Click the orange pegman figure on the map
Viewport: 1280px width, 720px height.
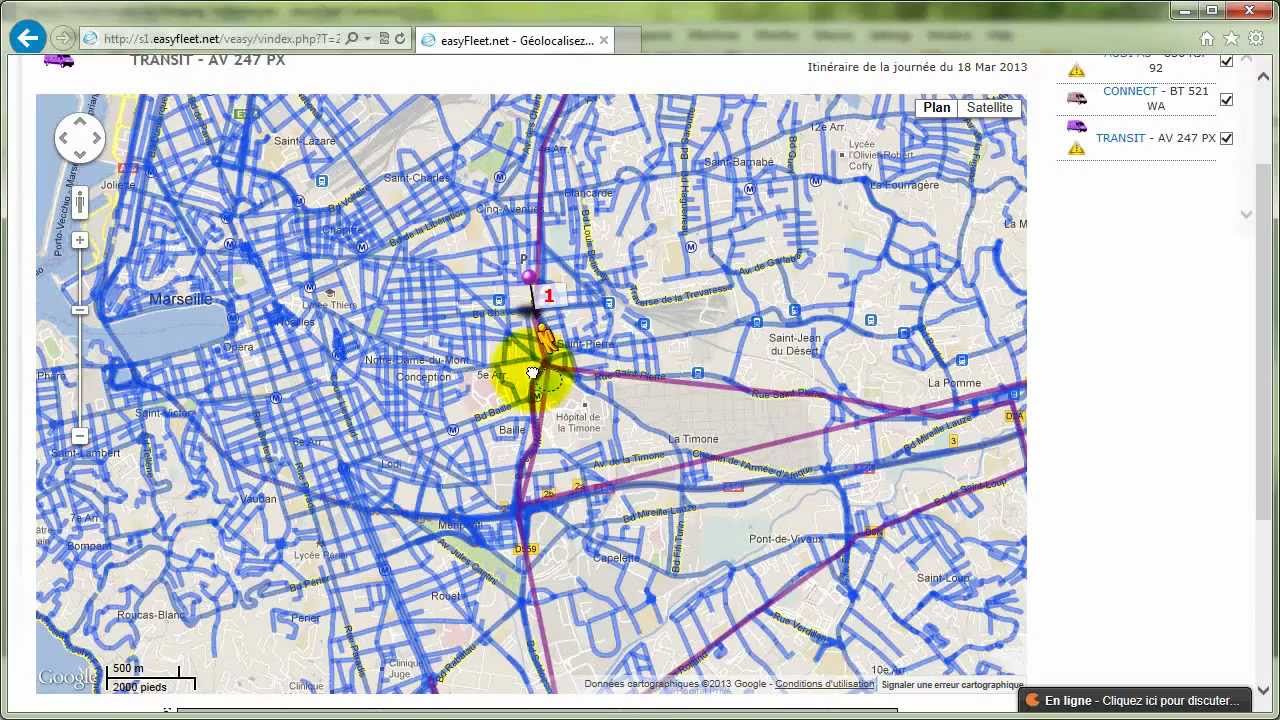[x=545, y=338]
